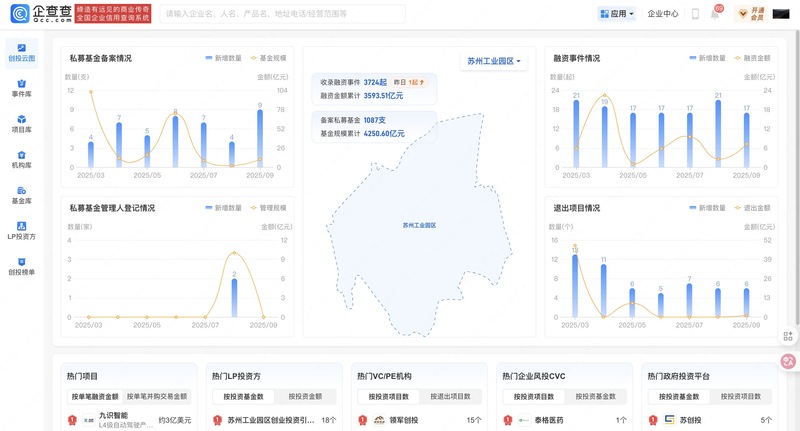Click the mobile phone icon in header

tap(695, 14)
